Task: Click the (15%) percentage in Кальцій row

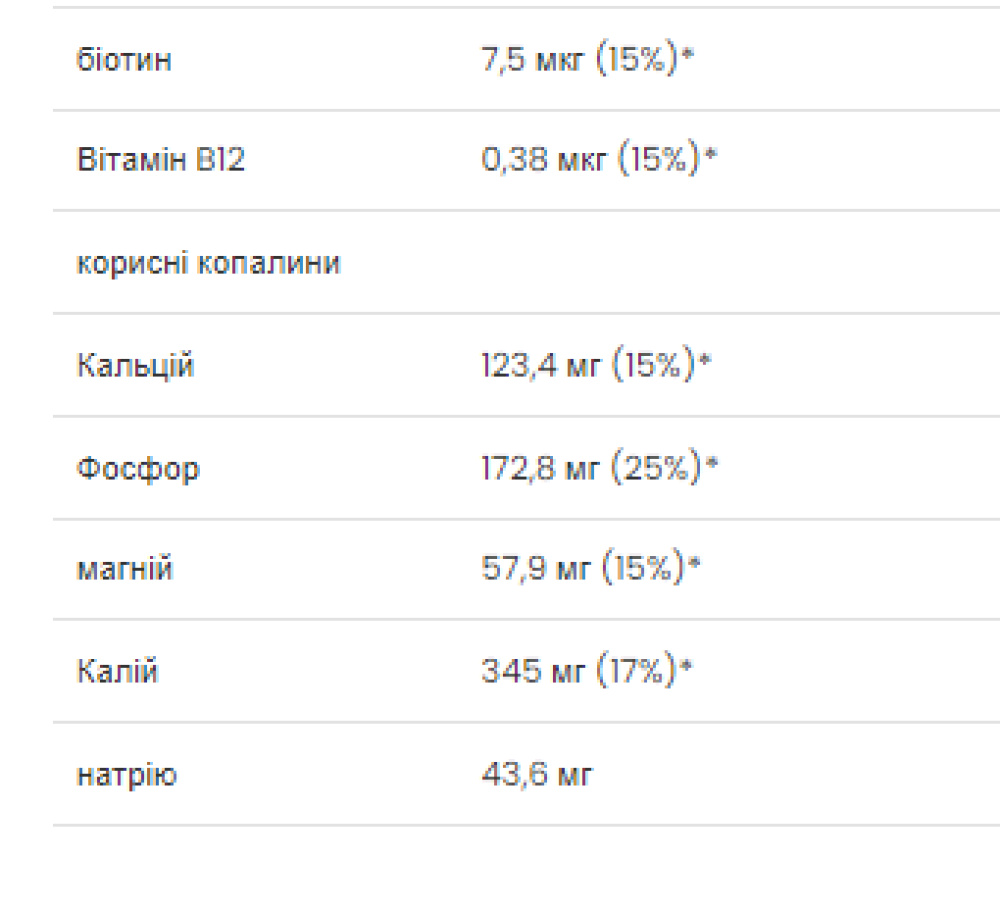Action: tap(653, 366)
